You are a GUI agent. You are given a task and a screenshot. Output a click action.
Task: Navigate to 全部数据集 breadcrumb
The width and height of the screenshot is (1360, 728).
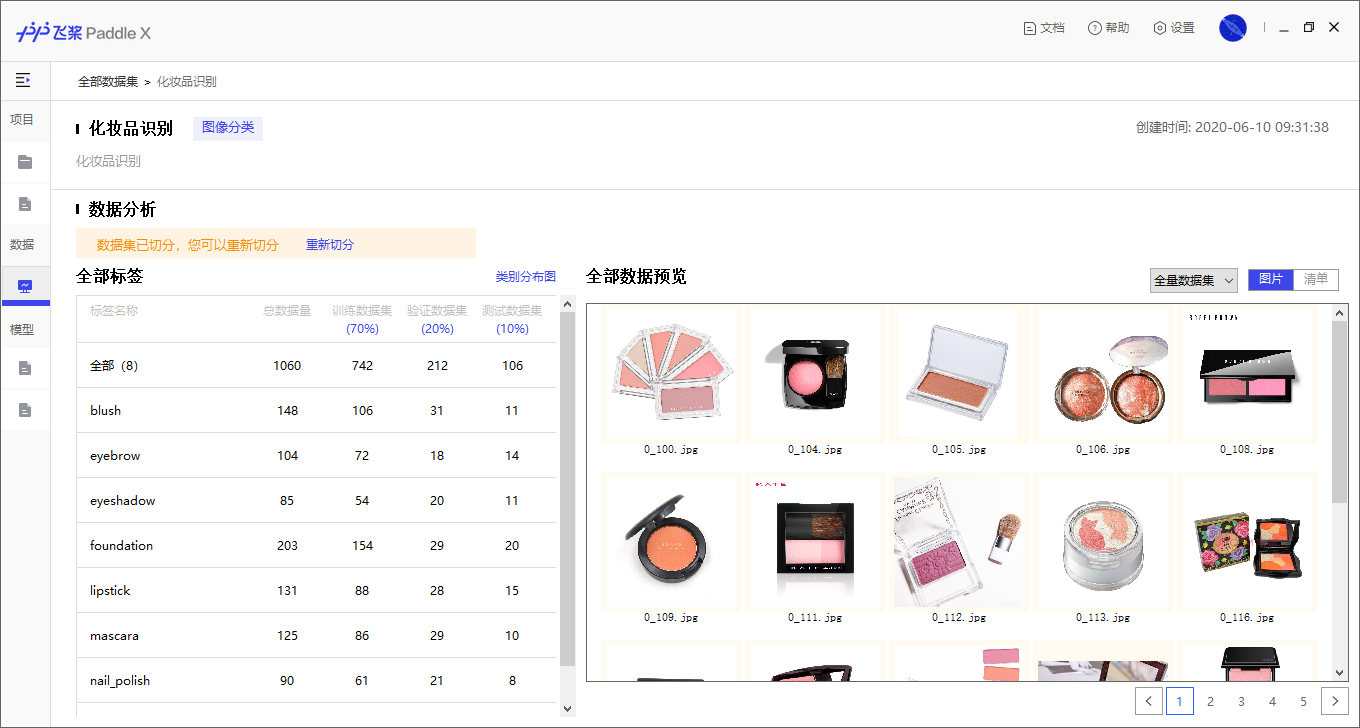pos(108,82)
